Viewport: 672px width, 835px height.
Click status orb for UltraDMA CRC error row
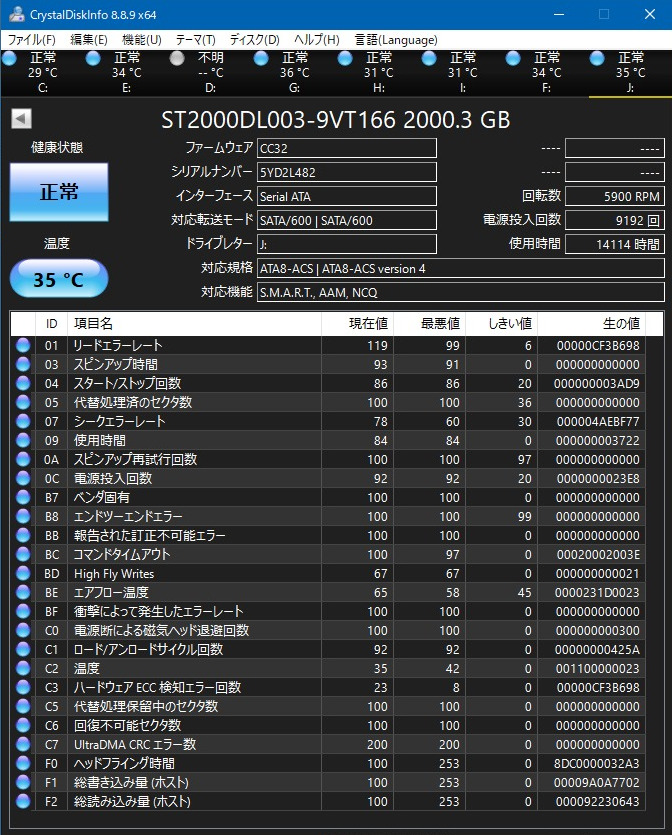click(23, 744)
